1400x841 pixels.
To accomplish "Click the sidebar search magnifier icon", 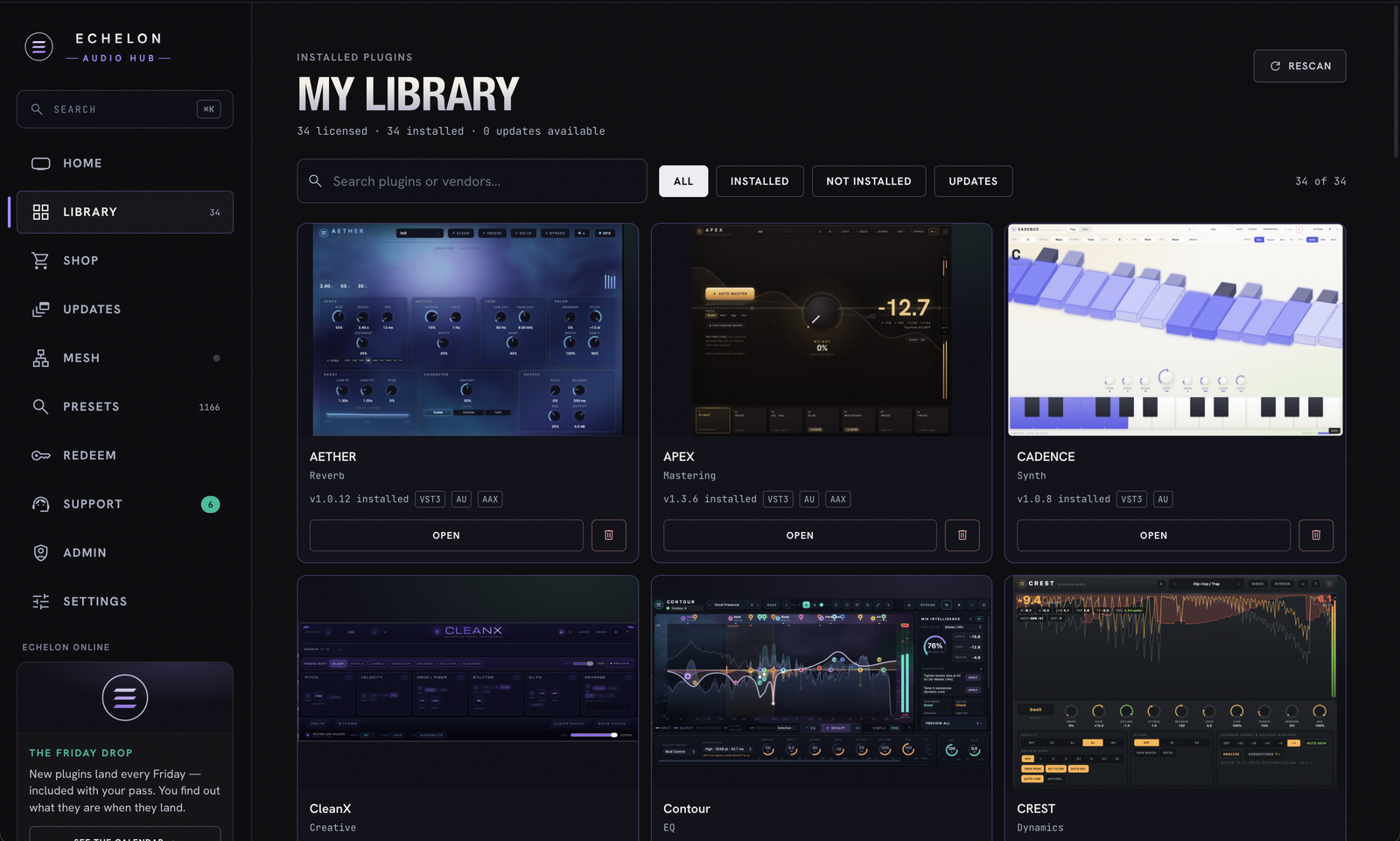I will pos(37,109).
